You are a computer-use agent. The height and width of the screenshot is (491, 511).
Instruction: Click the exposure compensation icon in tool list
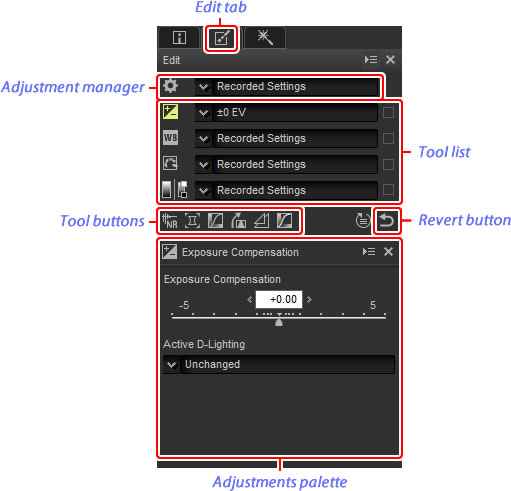170,112
